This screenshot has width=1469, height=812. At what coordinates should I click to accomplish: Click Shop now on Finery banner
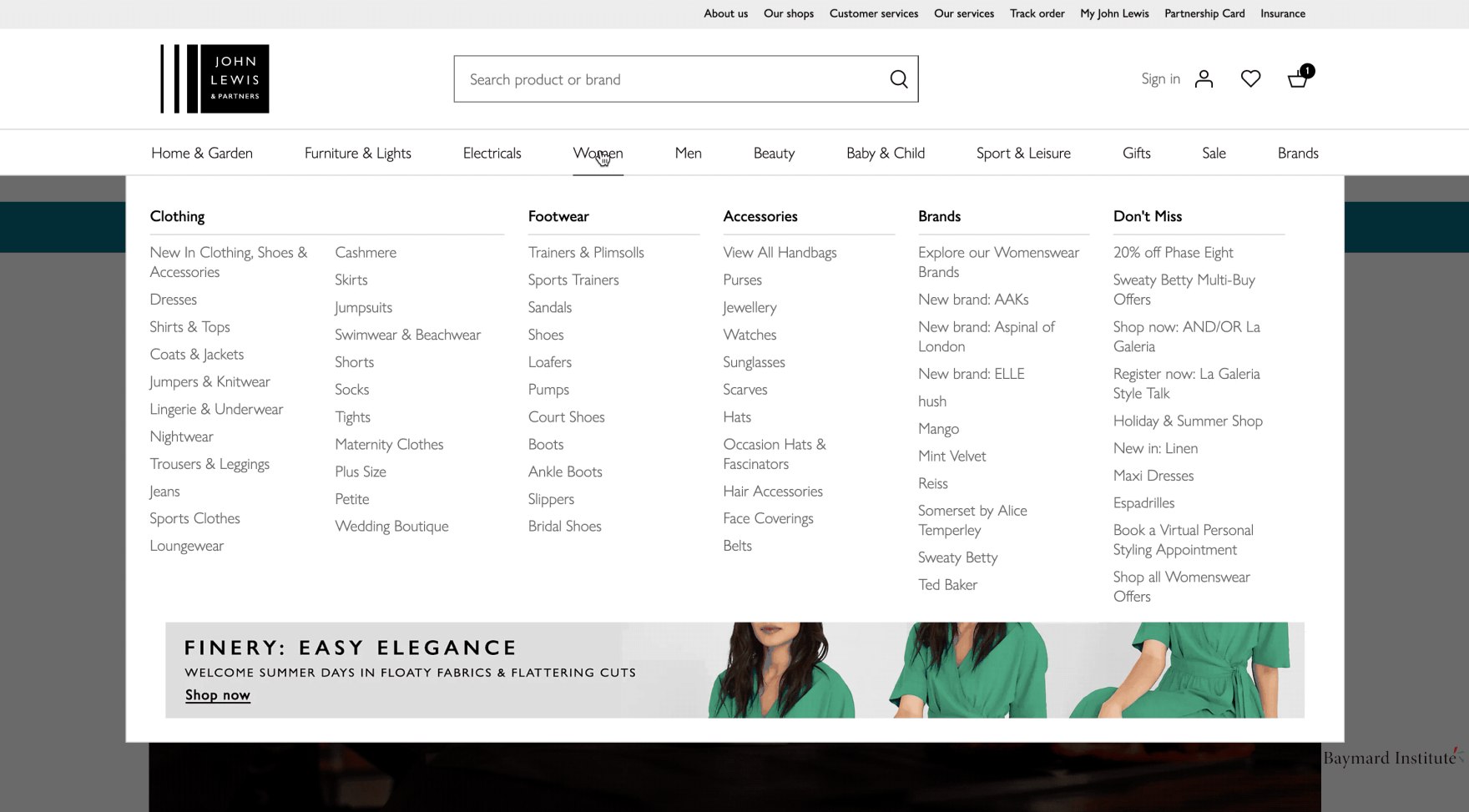pyautogui.click(x=217, y=693)
